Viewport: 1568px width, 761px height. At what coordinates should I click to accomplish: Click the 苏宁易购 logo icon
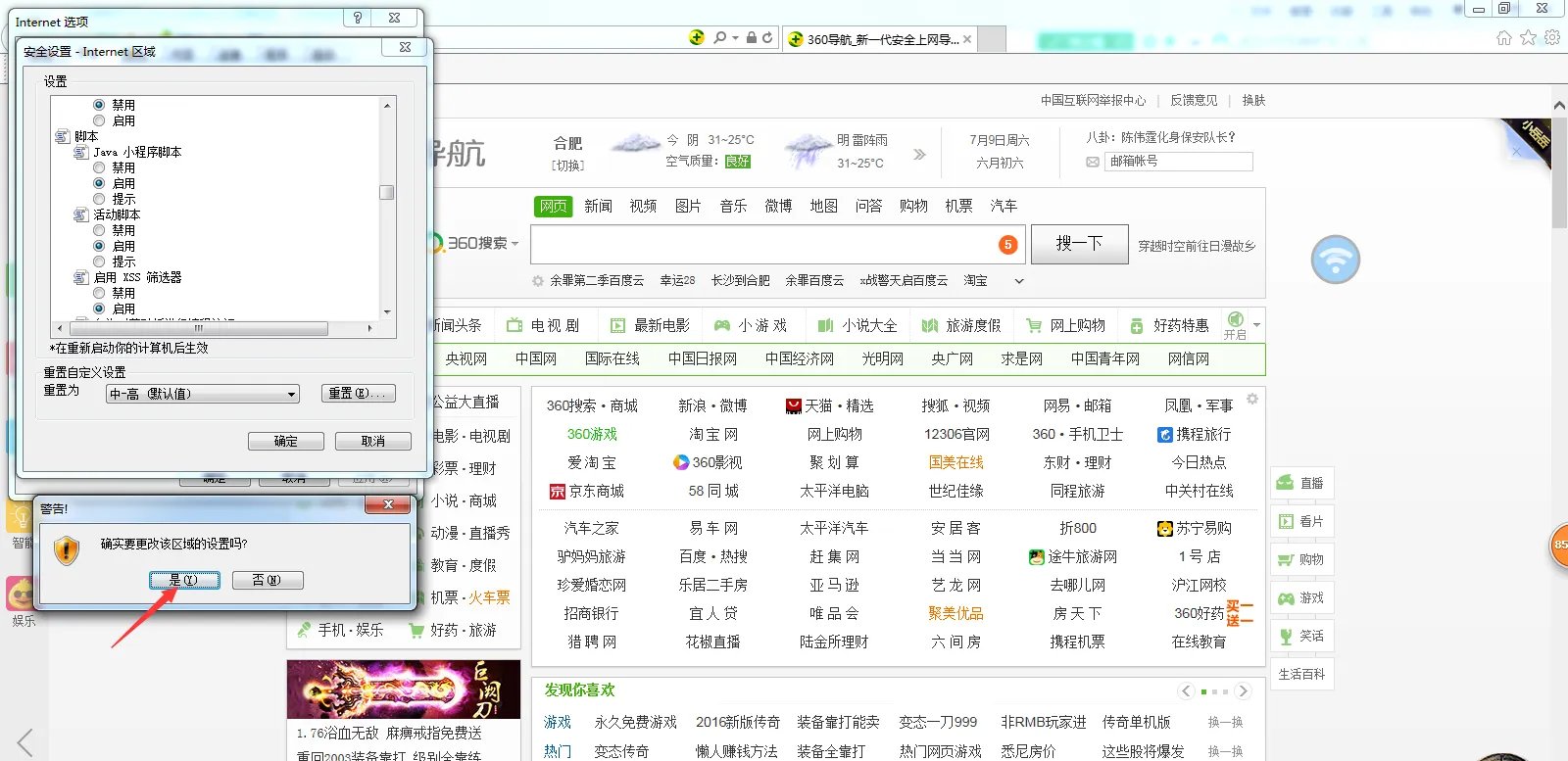[1165, 528]
